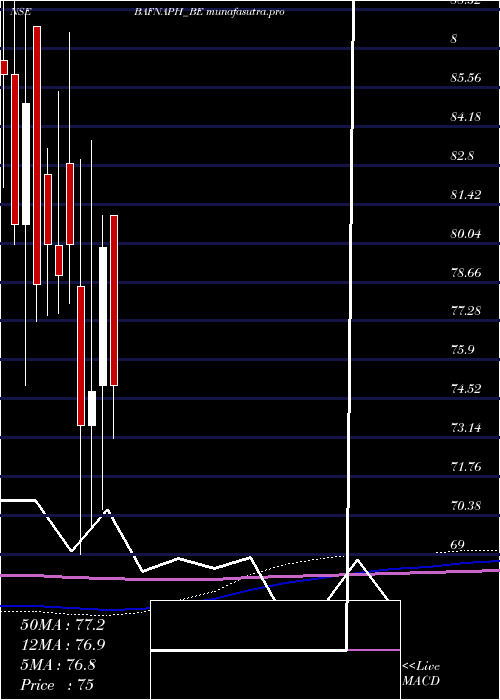Click the 82.8 price axis label

tap(462, 156)
